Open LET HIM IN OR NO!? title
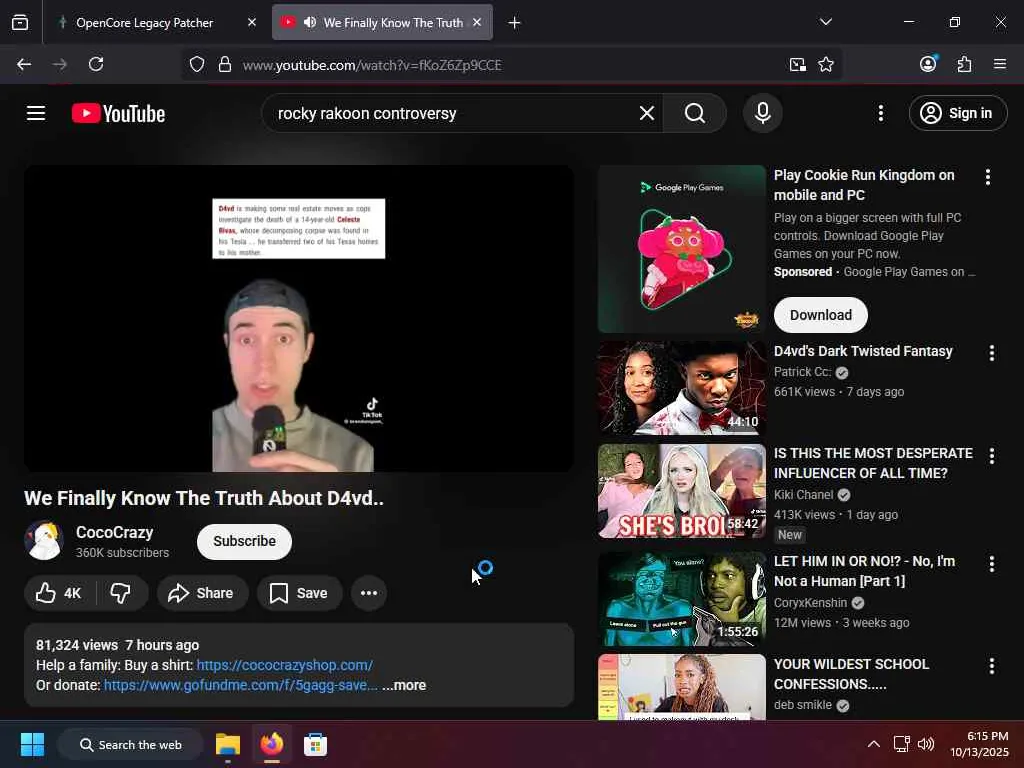1024x768 pixels. point(865,571)
